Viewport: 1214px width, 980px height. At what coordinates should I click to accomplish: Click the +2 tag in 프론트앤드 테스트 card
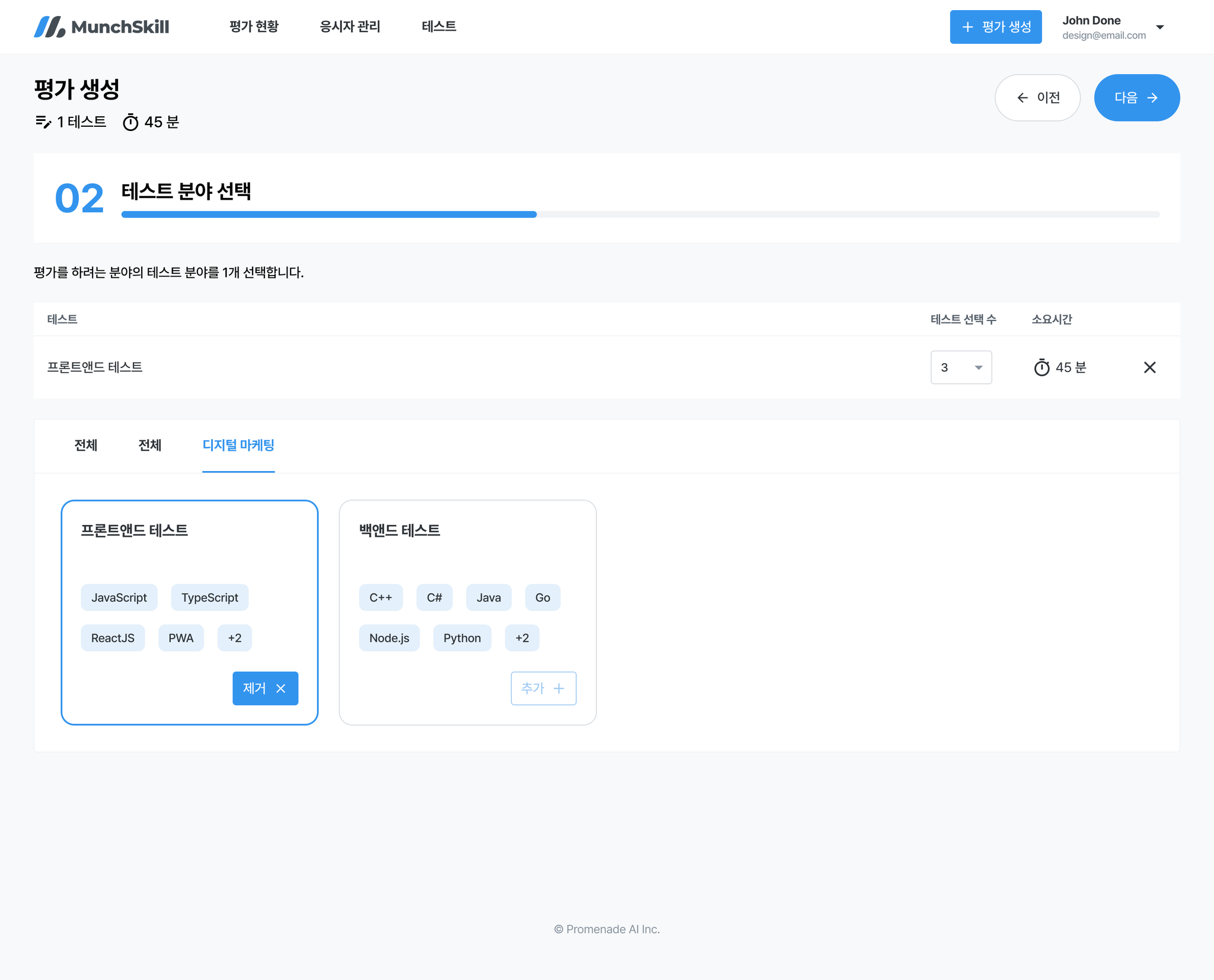point(234,638)
